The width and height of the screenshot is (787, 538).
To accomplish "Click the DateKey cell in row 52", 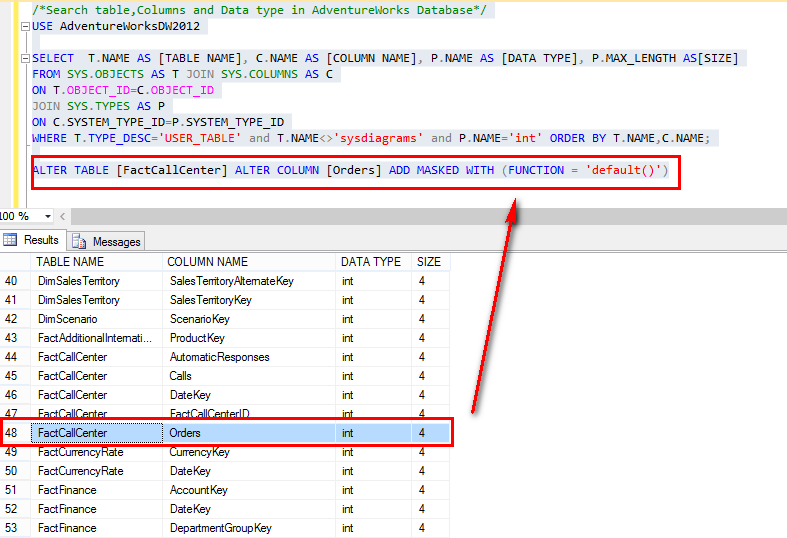I will tap(249, 509).
